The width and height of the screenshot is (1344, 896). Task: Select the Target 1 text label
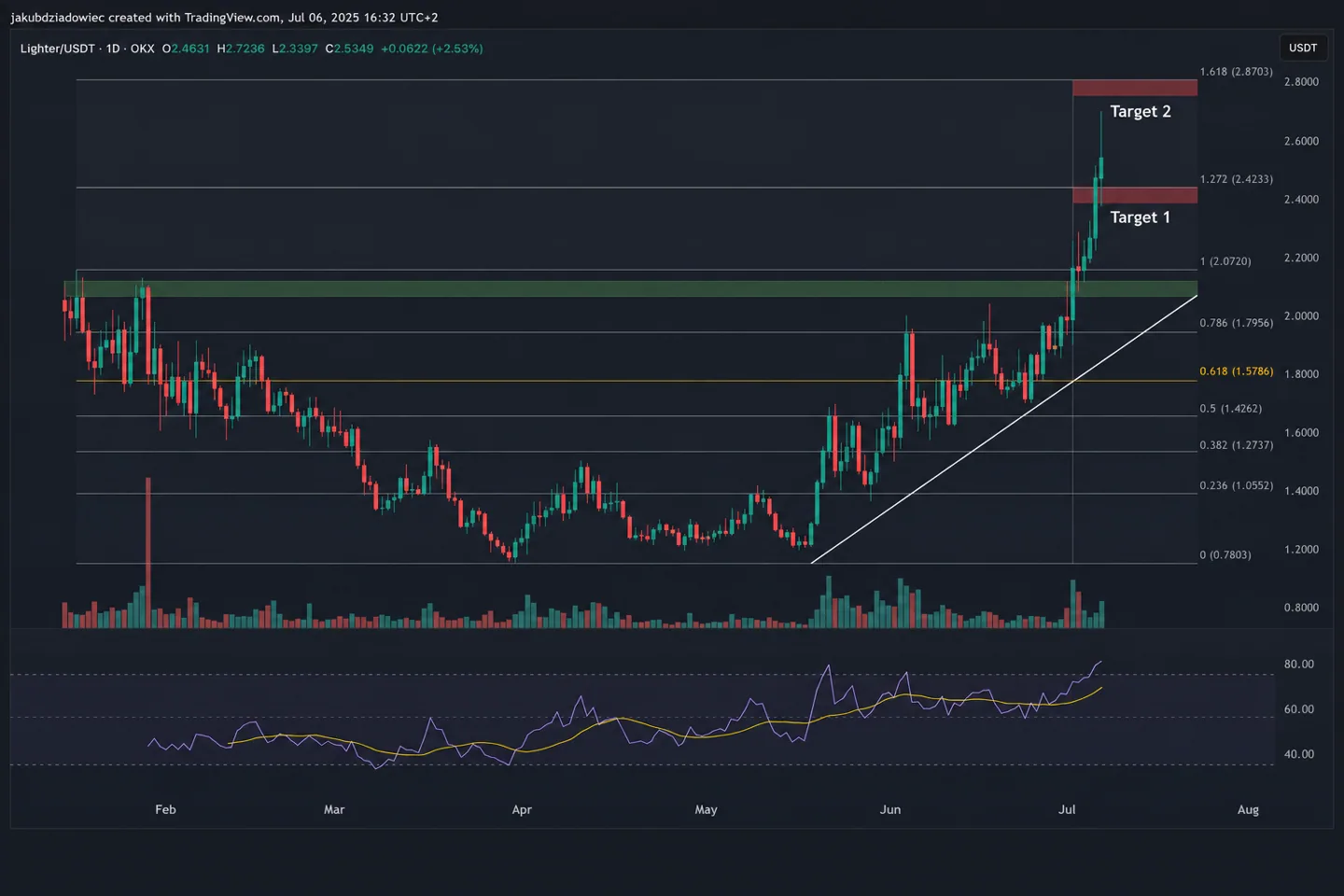click(1140, 217)
